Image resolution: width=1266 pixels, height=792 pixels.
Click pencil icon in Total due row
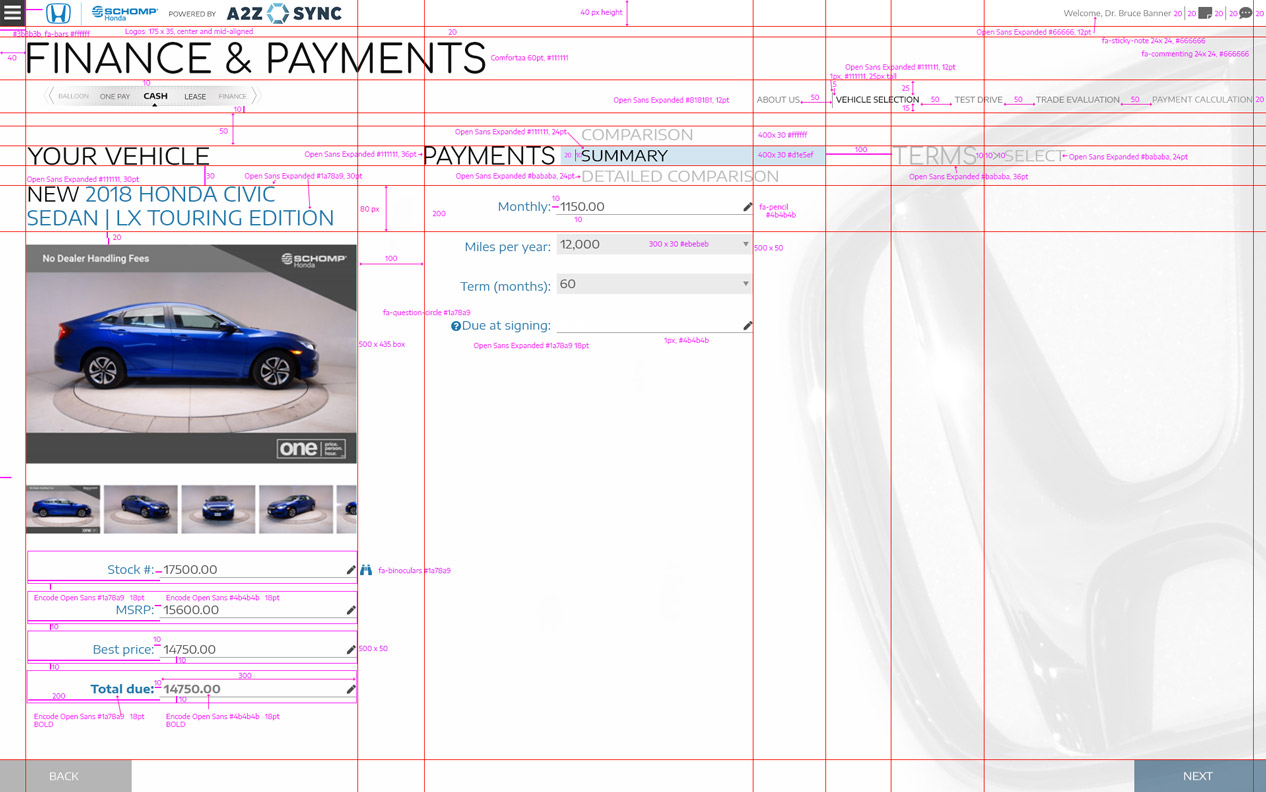[x=350, y=689]
